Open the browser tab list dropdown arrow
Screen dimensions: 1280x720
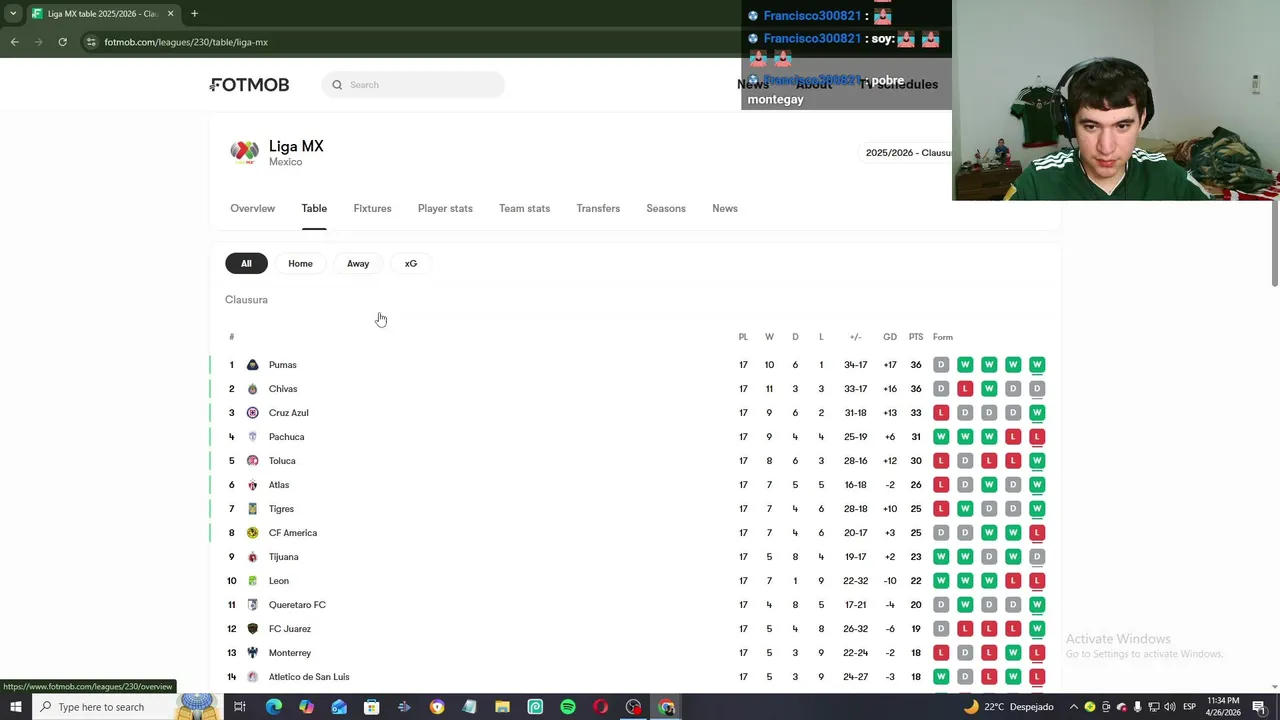(13, 14)
